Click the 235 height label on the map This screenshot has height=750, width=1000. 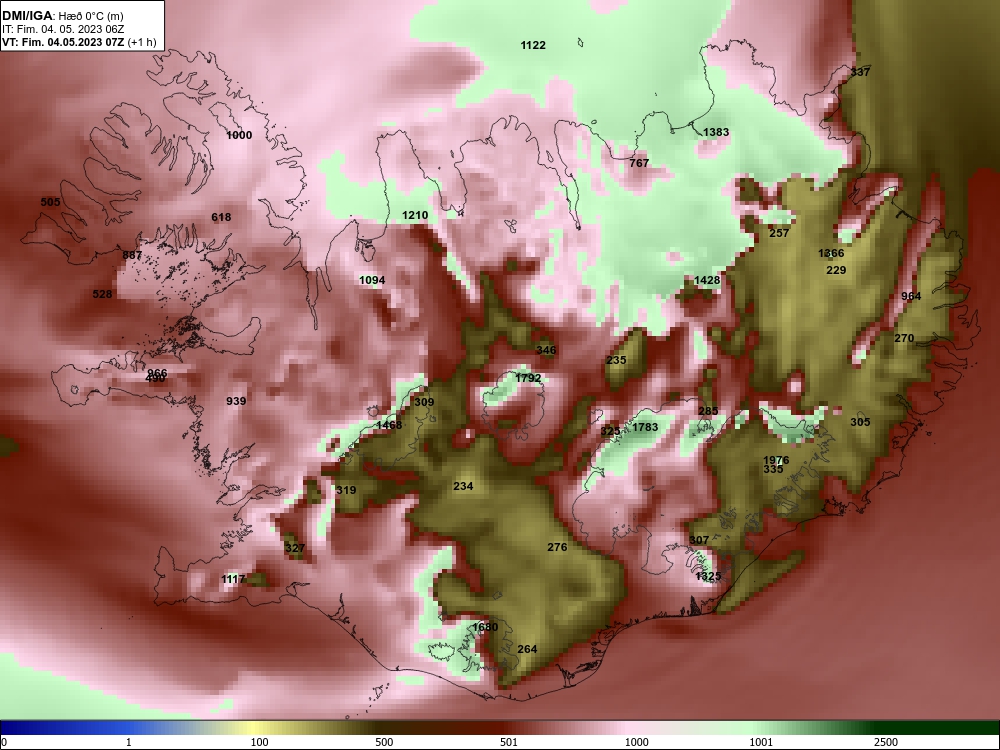617,360
